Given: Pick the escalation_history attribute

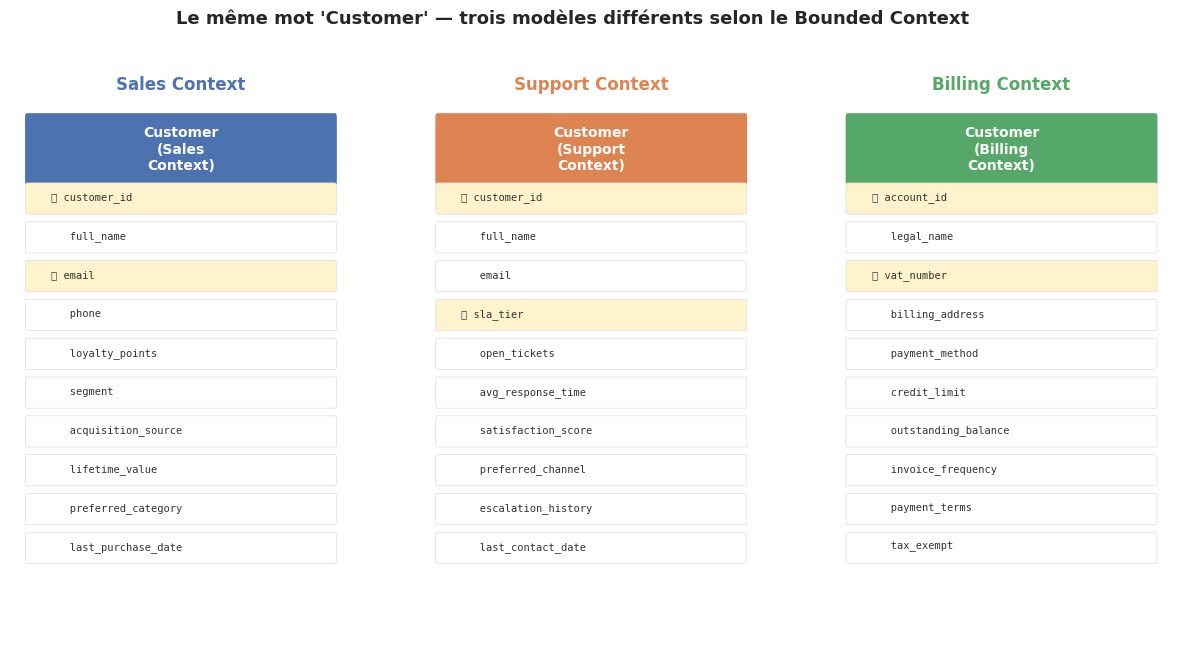Looking at the screenshot, I should pyautogui.click(x=591, y=509).
